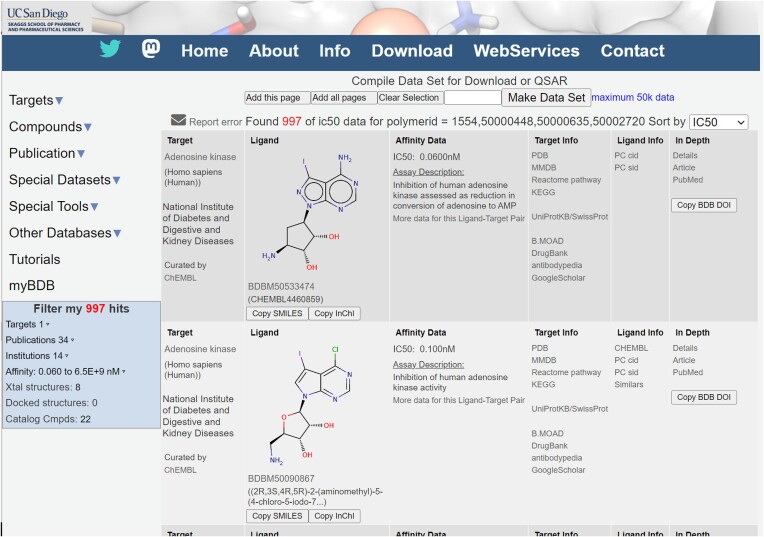
Task: Open the BDBM50090867 ligand link
Action: click(281, 479)
